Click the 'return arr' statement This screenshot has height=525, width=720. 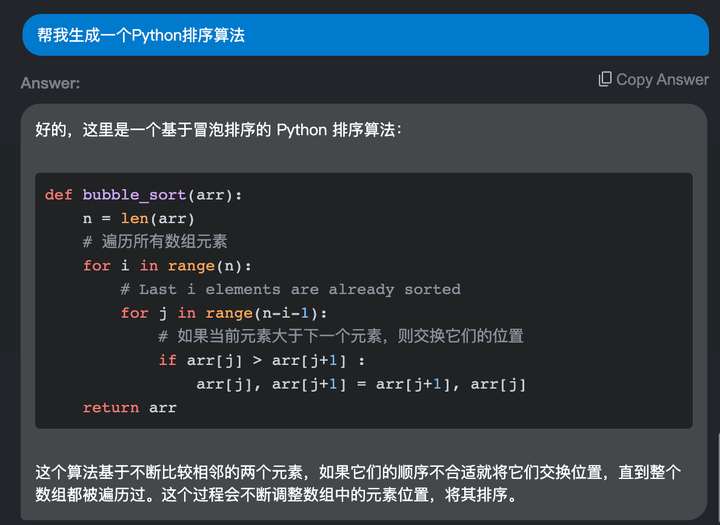coord(129,408)
